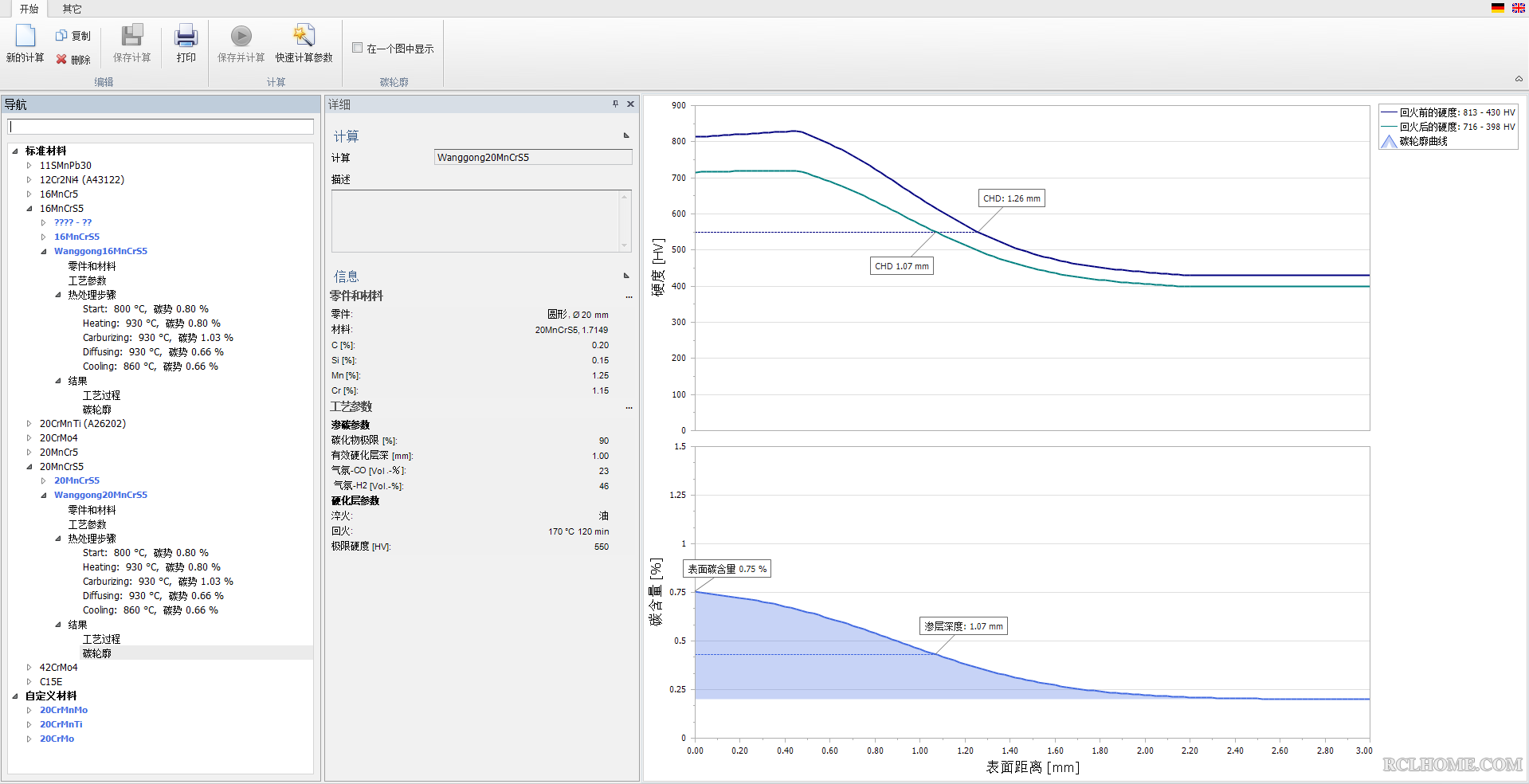Click the 极限硬度 [HV] value 550
The width and height of the screenshot is (1529, 784).
(601, 547)
